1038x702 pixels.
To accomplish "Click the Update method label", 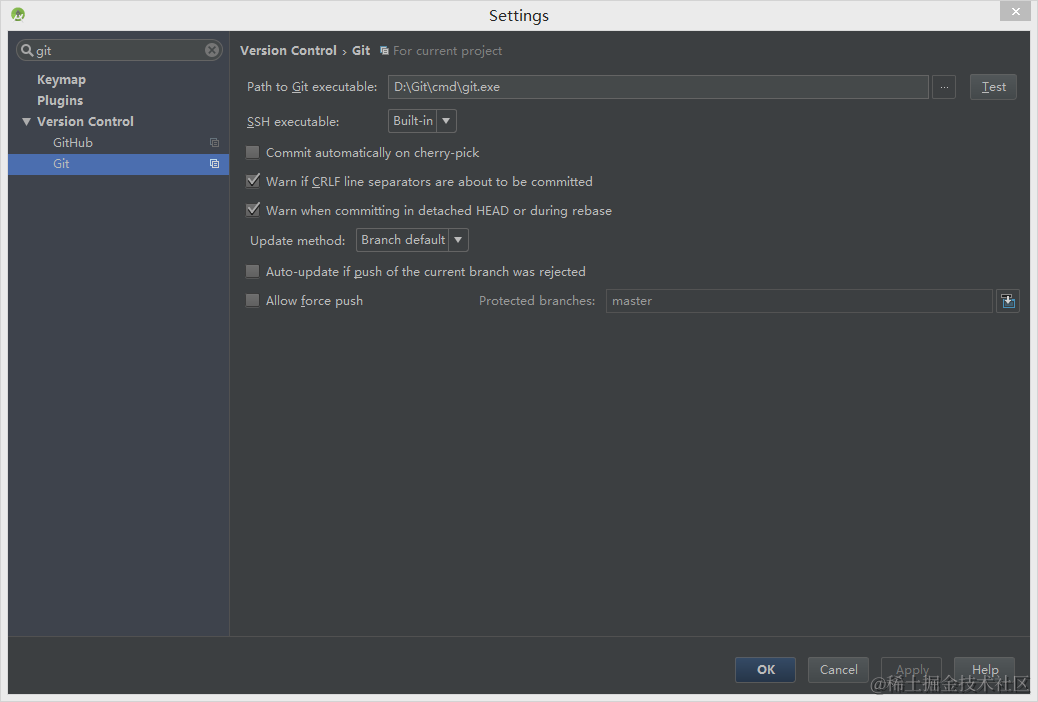I will (297, 240).
